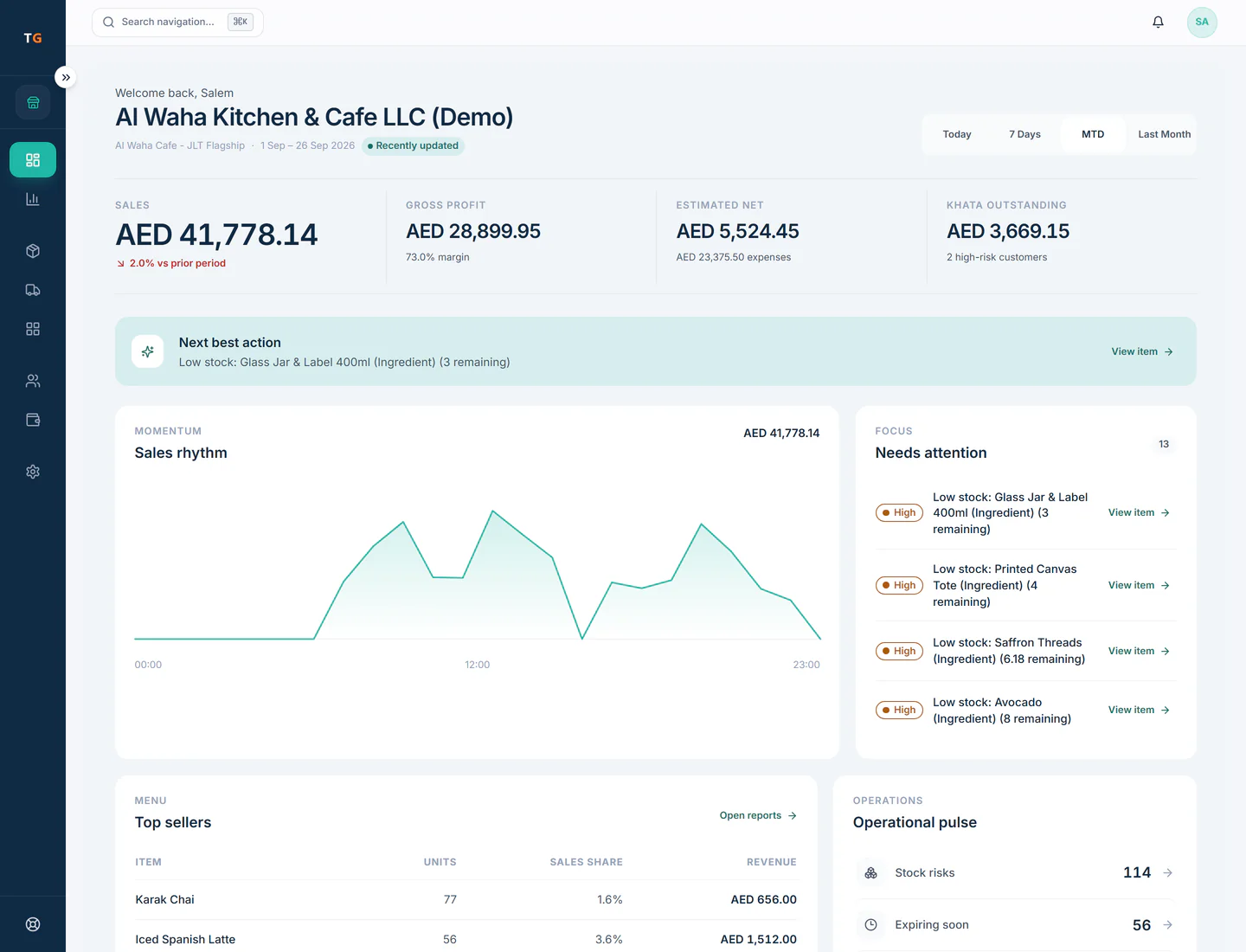Click the Al Waha Cafe - JLT Flagship text
The image size is (1246, 952).
[180, 145]
